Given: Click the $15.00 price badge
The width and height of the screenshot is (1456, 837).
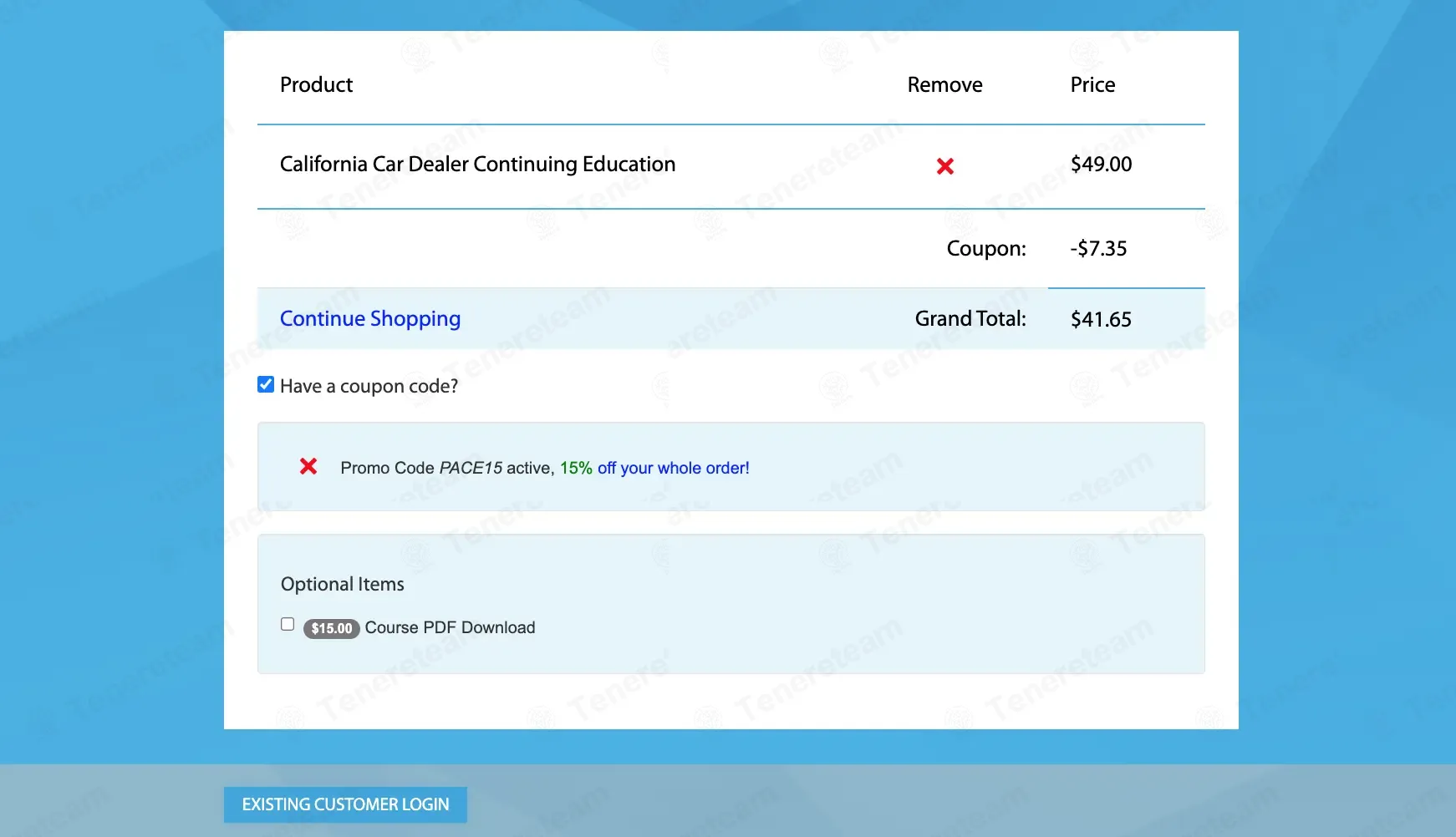Looking at the screenshot, I should click(332, 628).
